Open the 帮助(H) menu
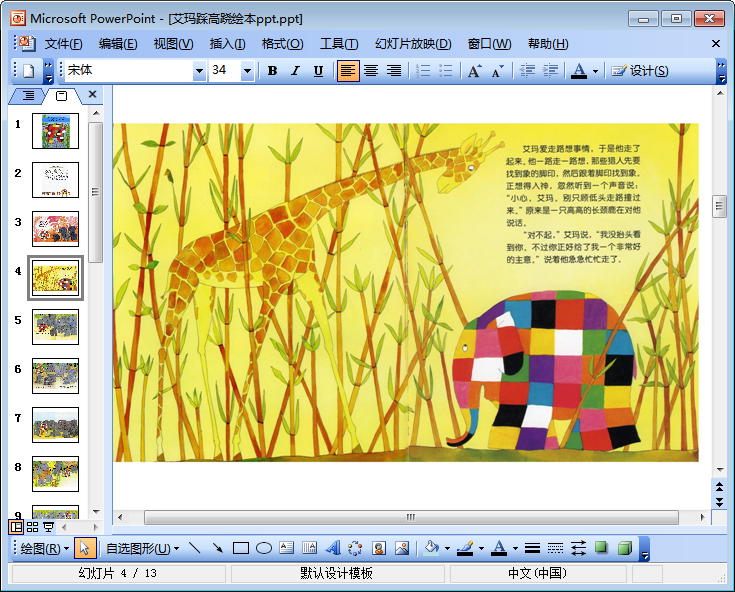Image resolution: width=735 pixels, height=592 pixels. tap(548, 44)
